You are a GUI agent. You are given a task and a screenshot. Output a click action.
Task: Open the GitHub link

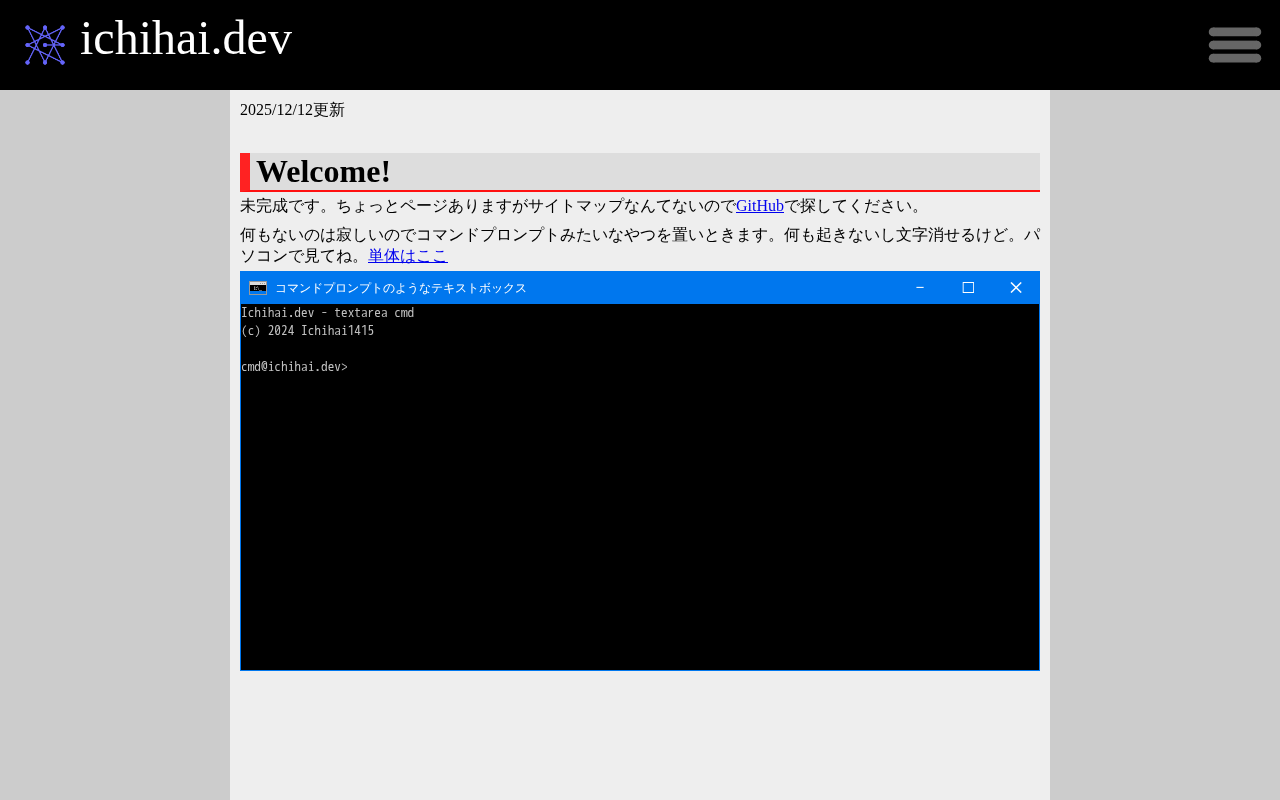[x=760, y=206]
